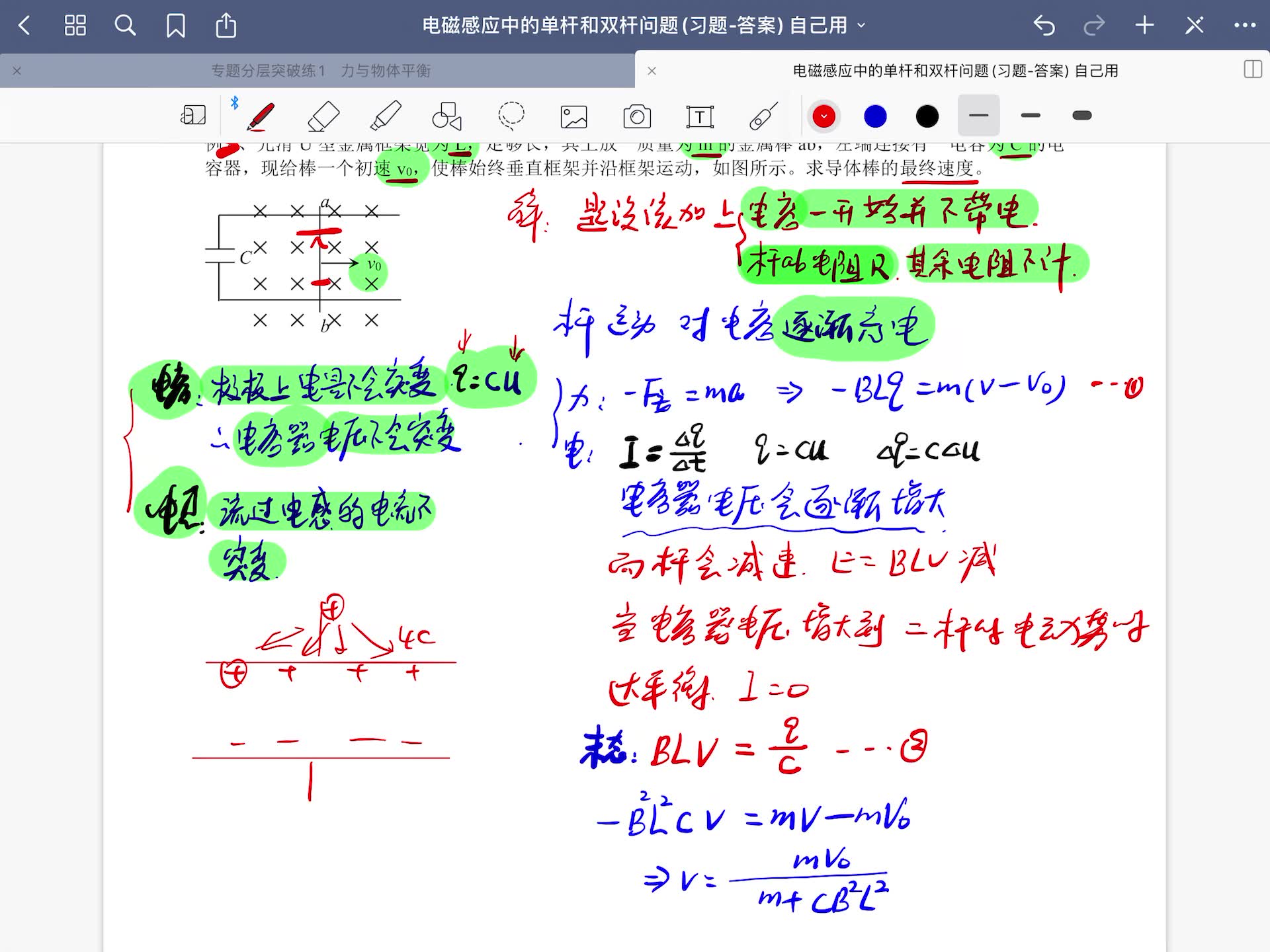Open the camera to take a photo
The image size is (1270, 952).
[636, 115]
